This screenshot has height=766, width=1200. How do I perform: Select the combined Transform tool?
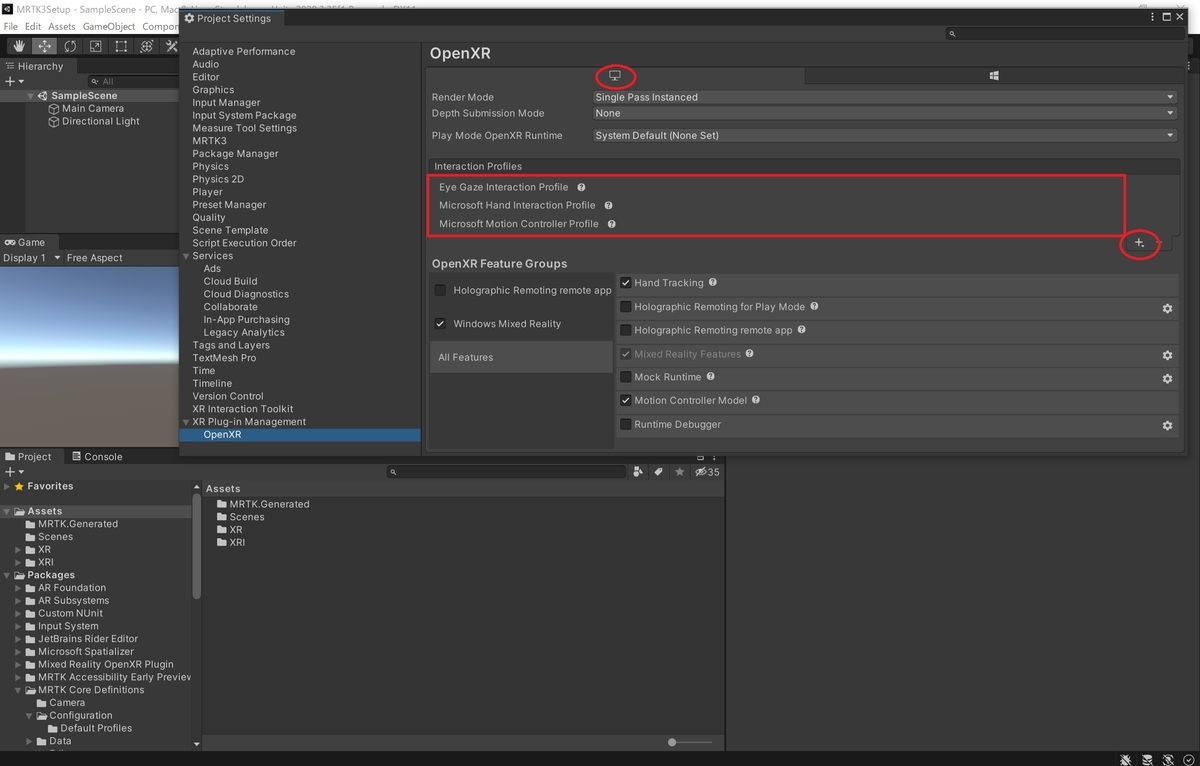(x=146, y=46)
